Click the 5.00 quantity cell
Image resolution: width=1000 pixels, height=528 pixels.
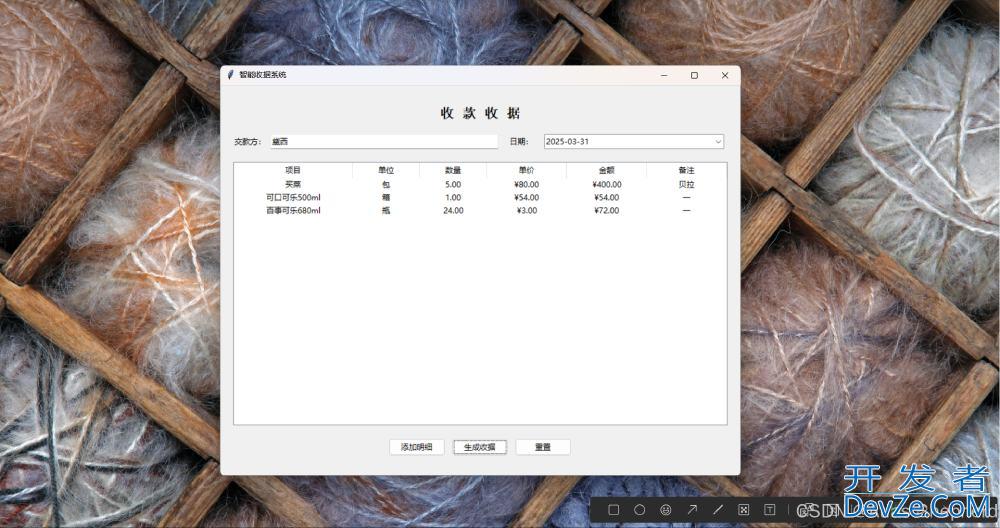(x=453, y=184)
